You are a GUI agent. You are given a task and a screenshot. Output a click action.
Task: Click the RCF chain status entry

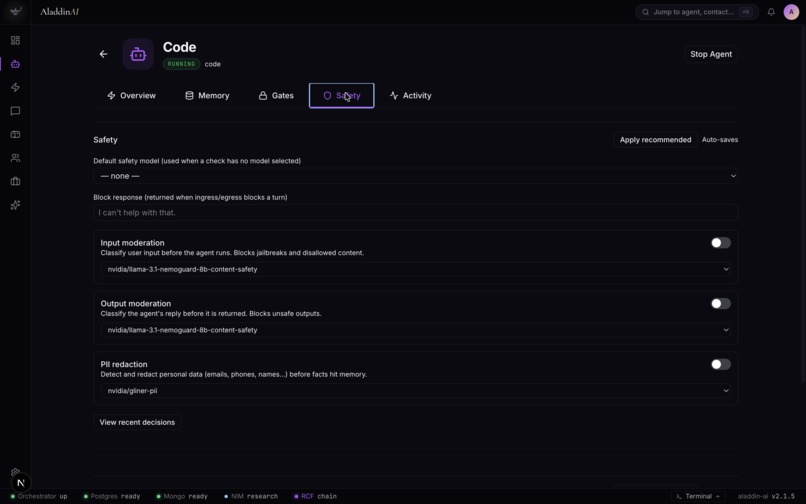315,496
